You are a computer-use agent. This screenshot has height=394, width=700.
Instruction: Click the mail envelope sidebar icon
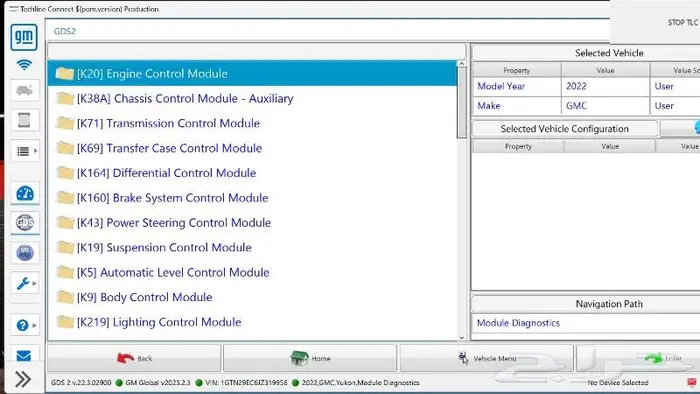coord(24,356)
